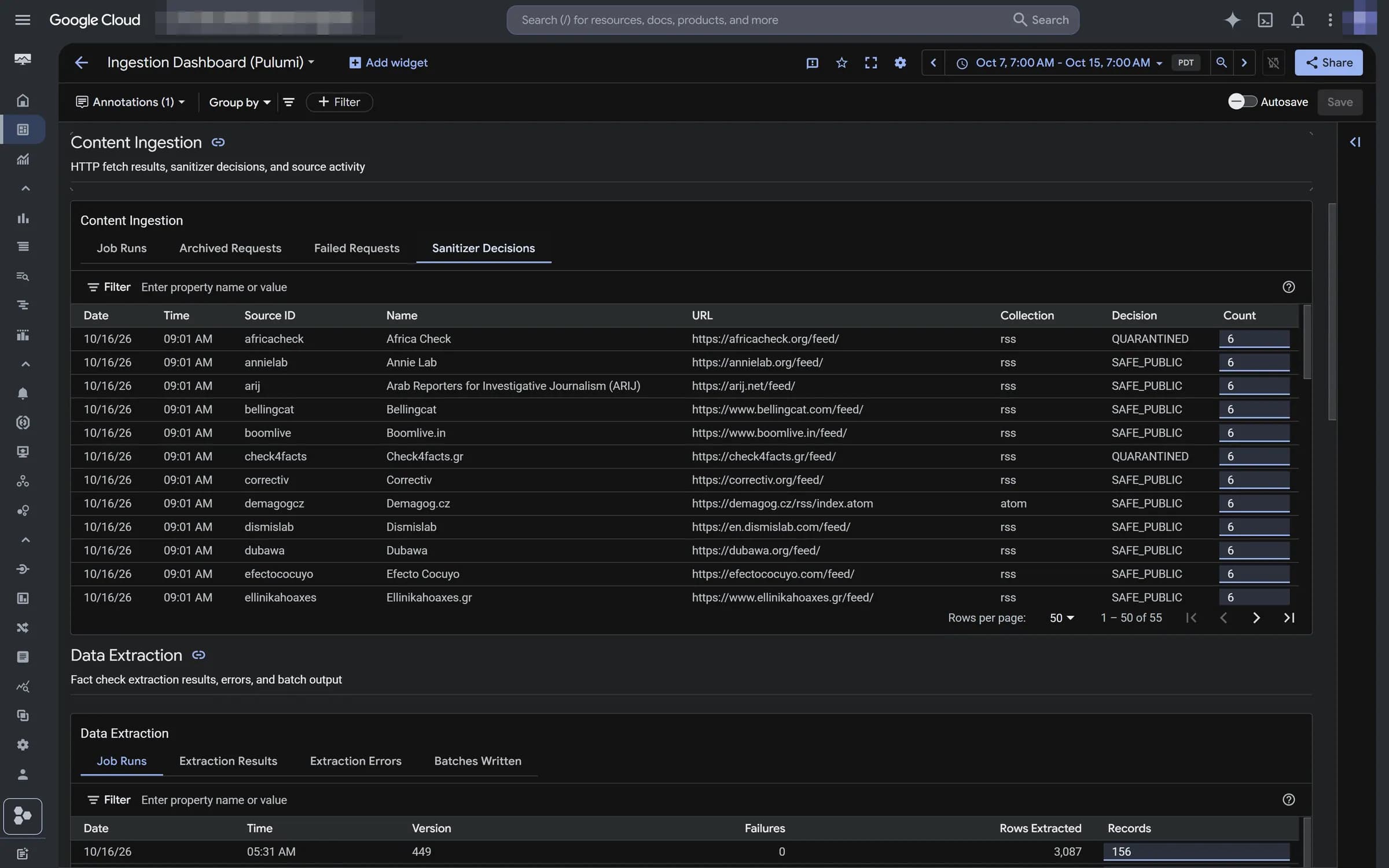
Task: Go back with the left arrow
Action: click(81, 62)
